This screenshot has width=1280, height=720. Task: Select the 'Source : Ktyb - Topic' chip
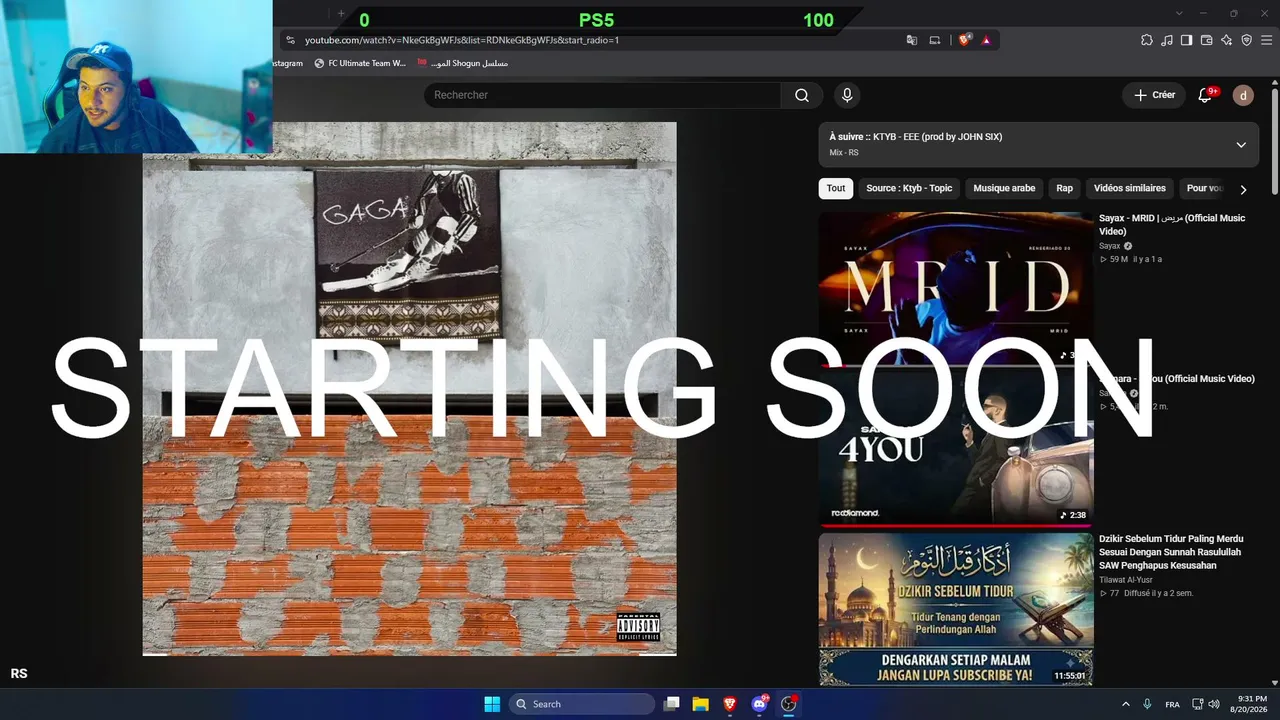point(909,188)
